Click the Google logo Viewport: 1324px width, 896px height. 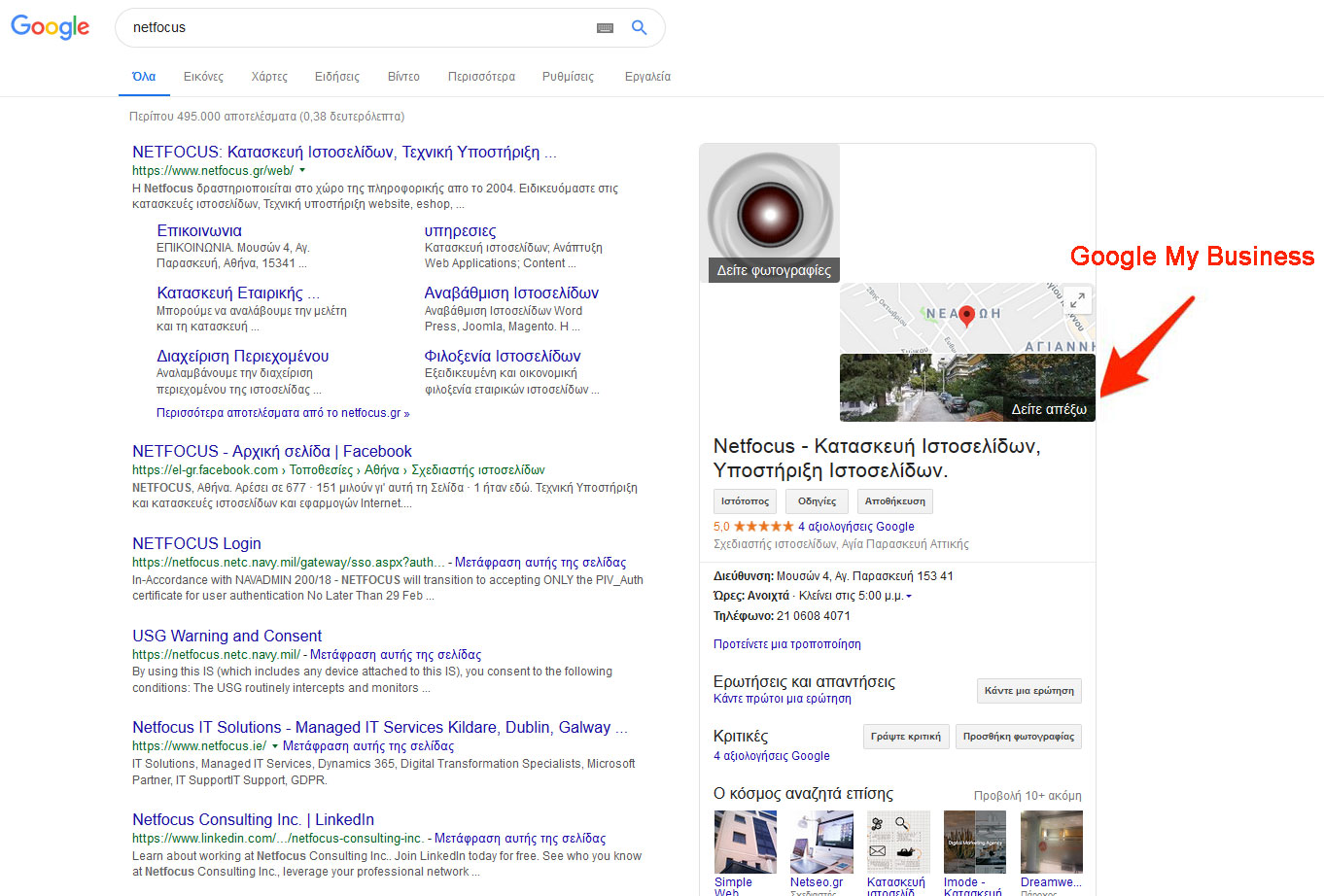click(x=50, y=27)
